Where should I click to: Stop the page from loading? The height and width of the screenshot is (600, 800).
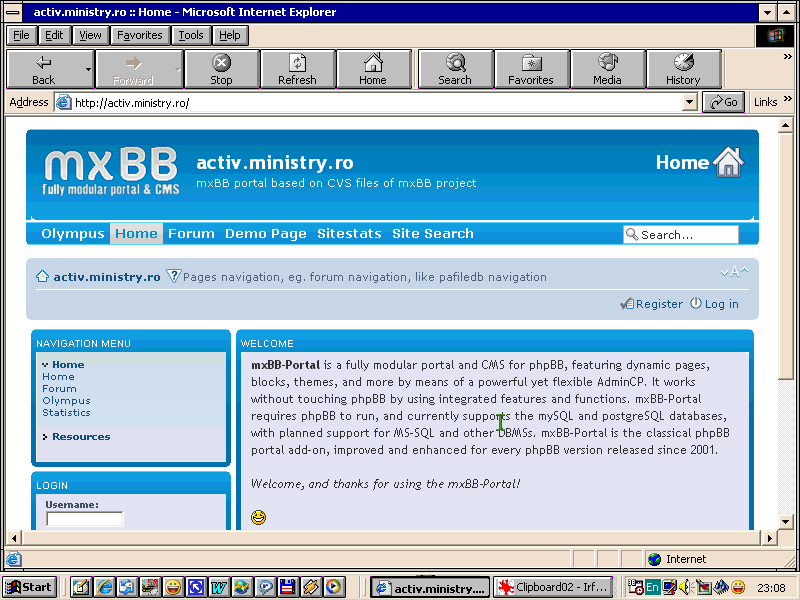coord(221,69)
